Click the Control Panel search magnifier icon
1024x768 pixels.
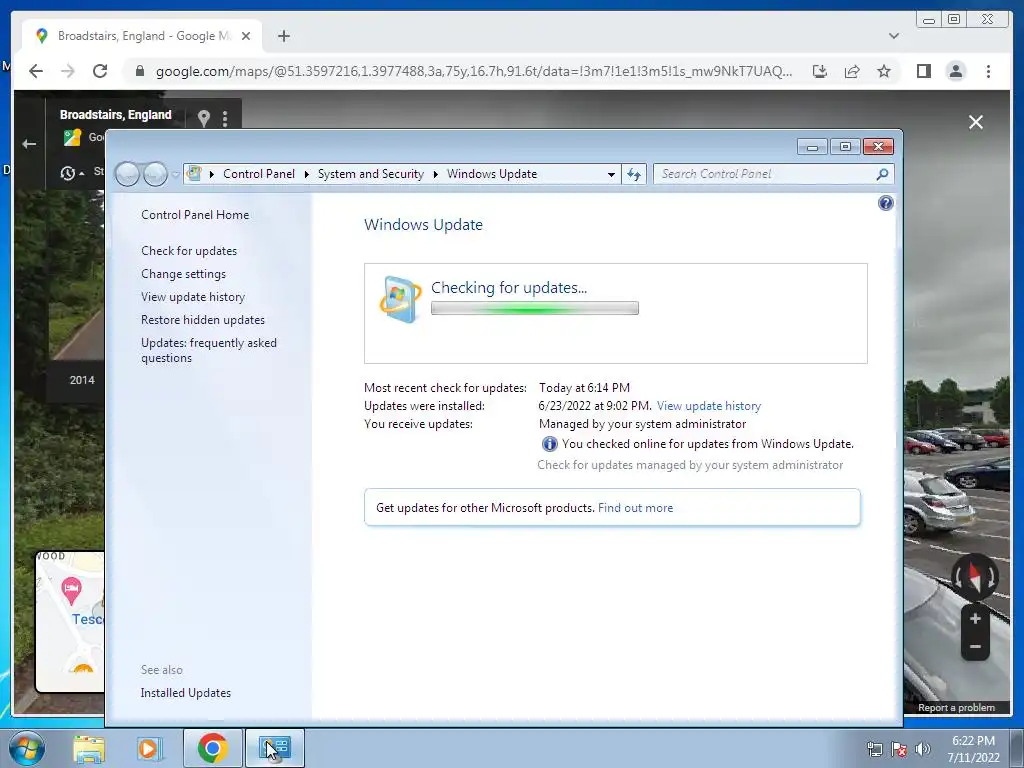click(x=882, y=174)
